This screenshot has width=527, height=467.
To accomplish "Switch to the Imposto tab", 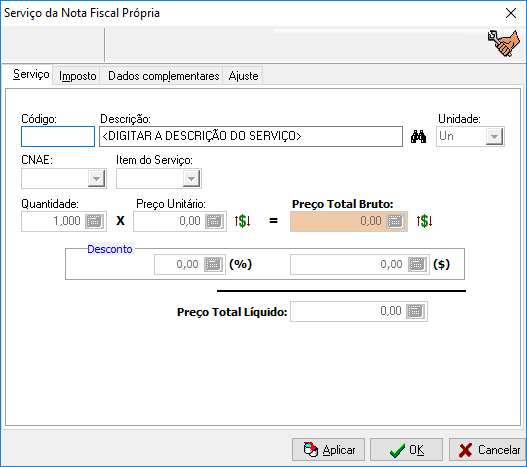I will coord(78,76).
